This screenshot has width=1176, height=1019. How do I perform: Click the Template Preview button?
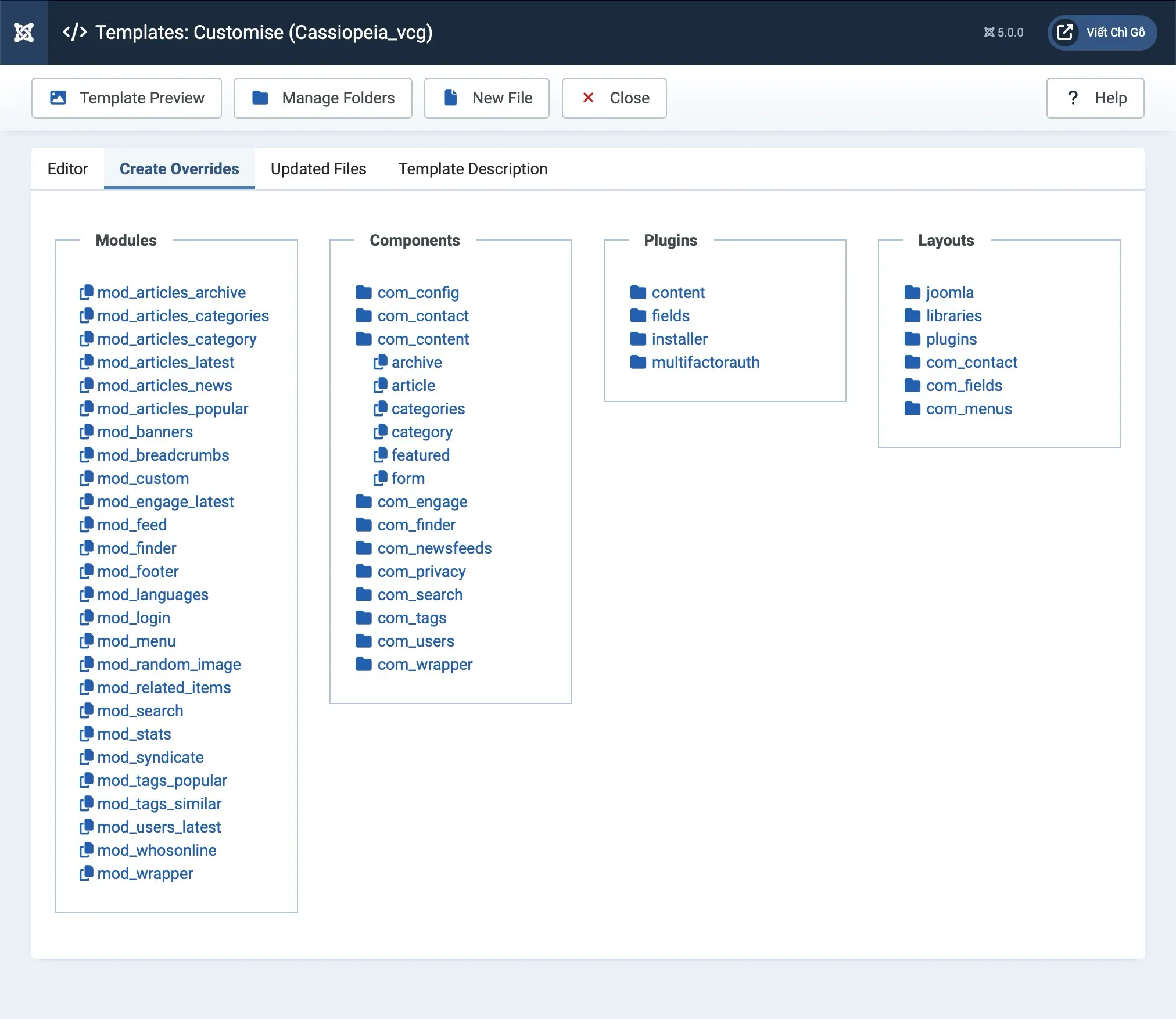click(127, 98)
